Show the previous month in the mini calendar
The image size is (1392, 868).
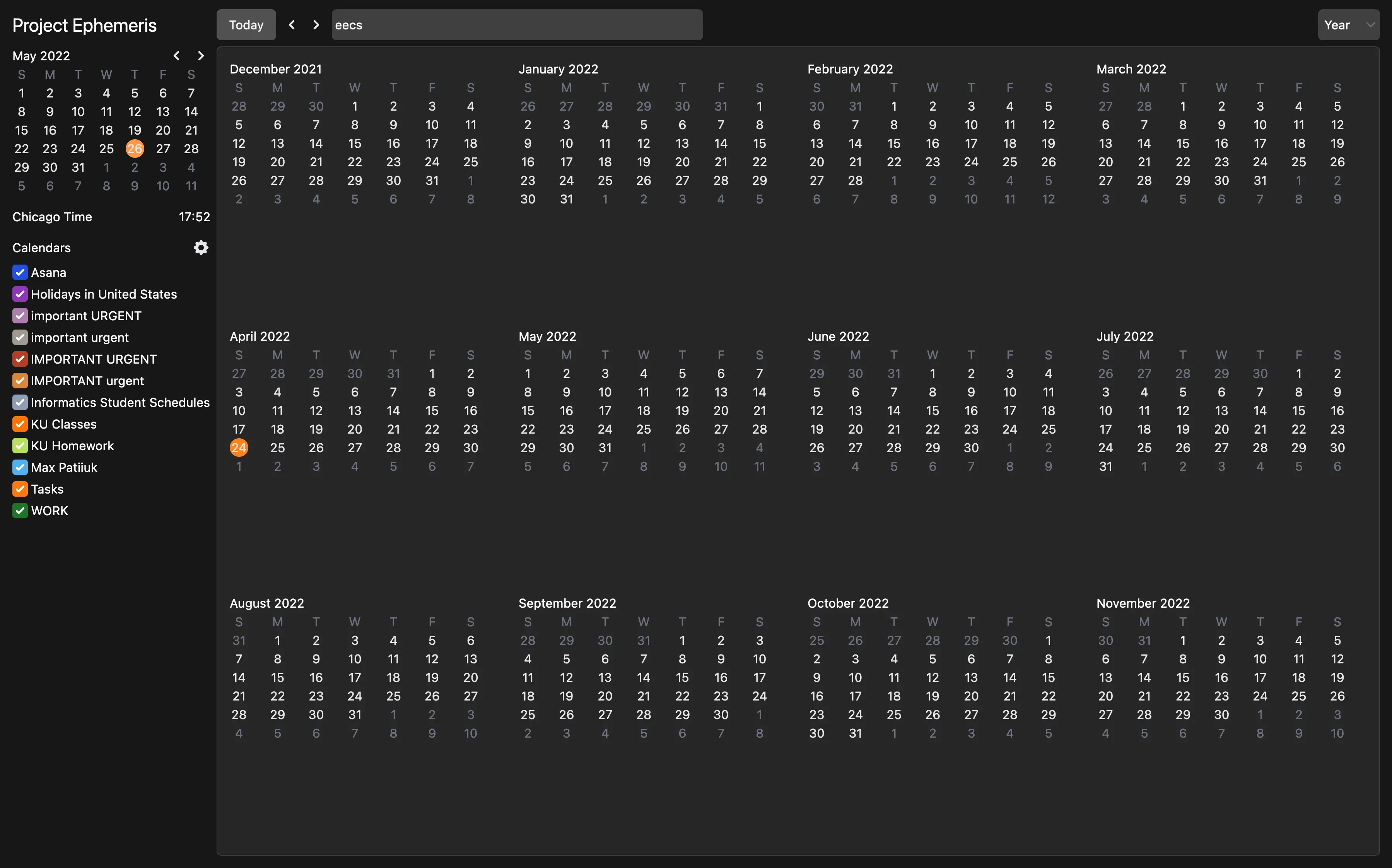(x=176, y=56)
